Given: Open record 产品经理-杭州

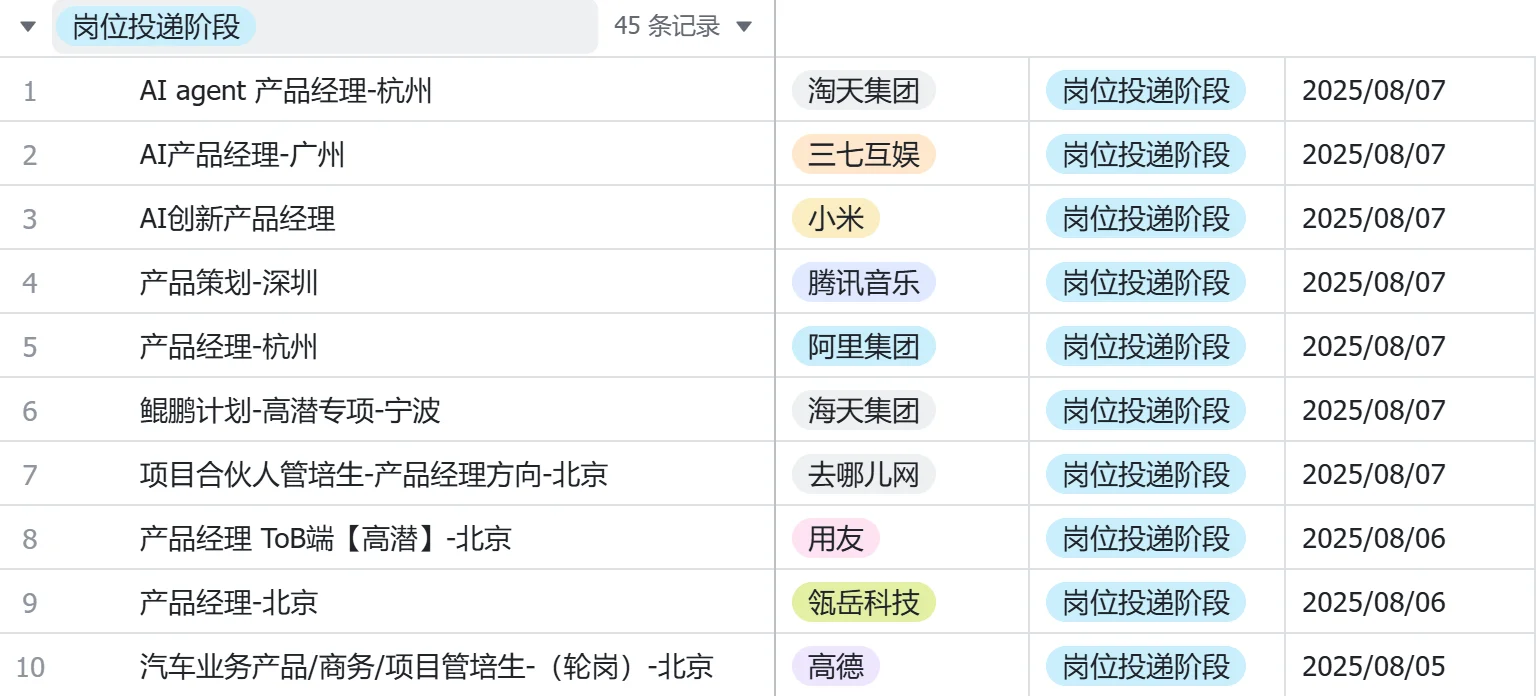Looking at the screenshot, I should (x=229, y=347).
